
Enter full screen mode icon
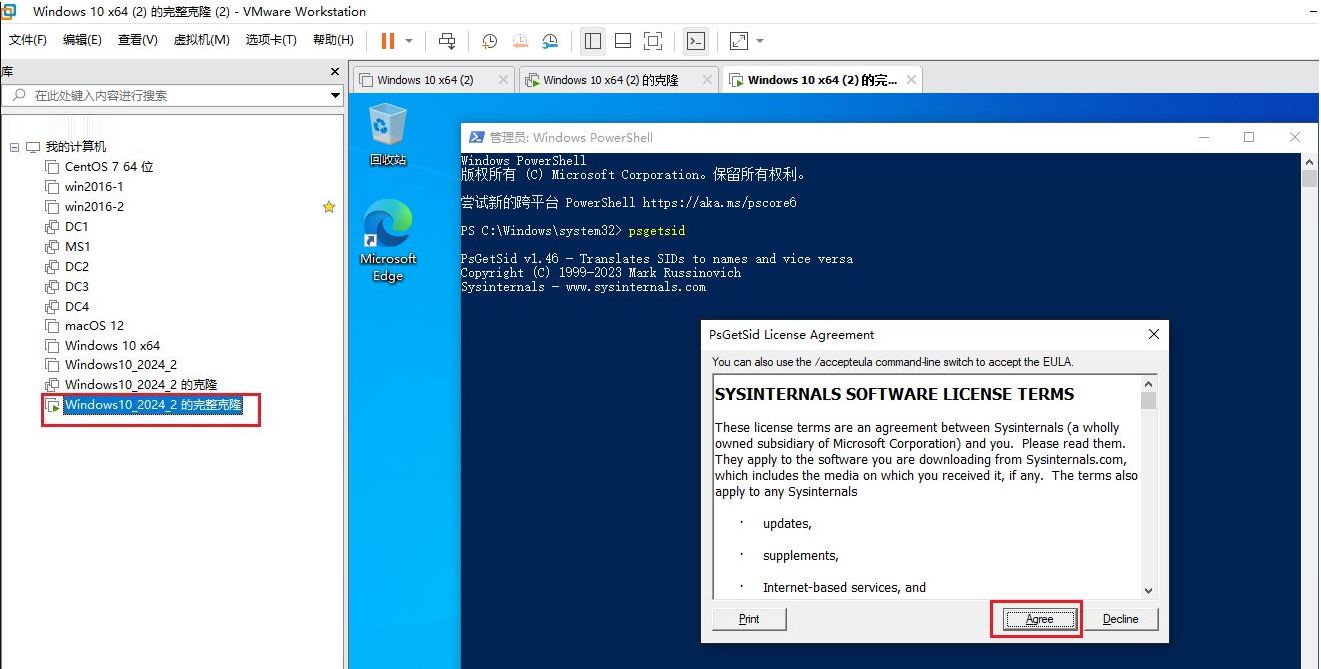pyautogui.click(x=653, y=41)
